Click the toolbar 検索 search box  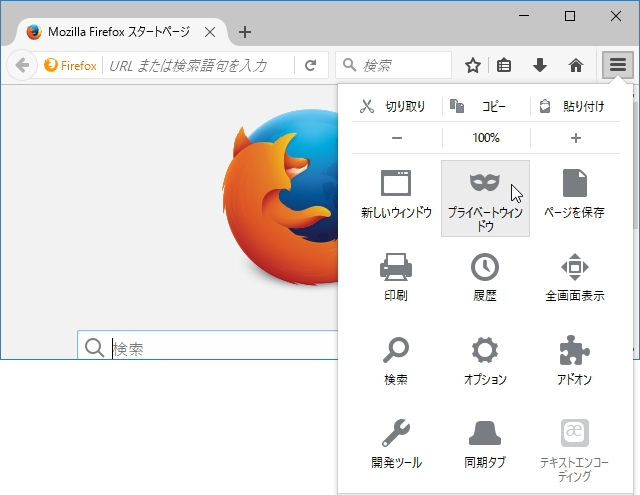(x=393, y=65)
